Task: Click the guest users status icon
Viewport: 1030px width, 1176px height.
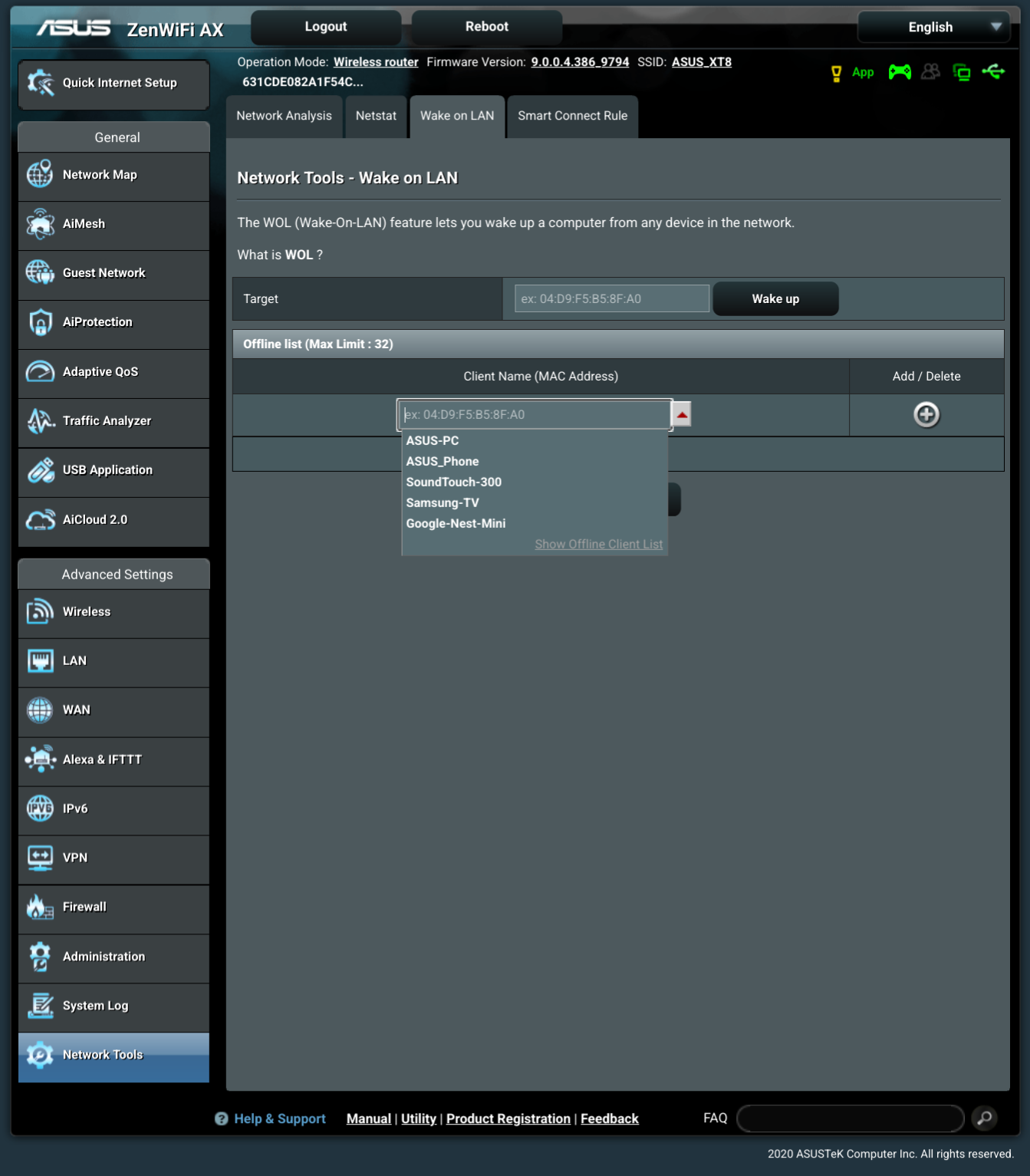Action: click(x=930, y=72)
